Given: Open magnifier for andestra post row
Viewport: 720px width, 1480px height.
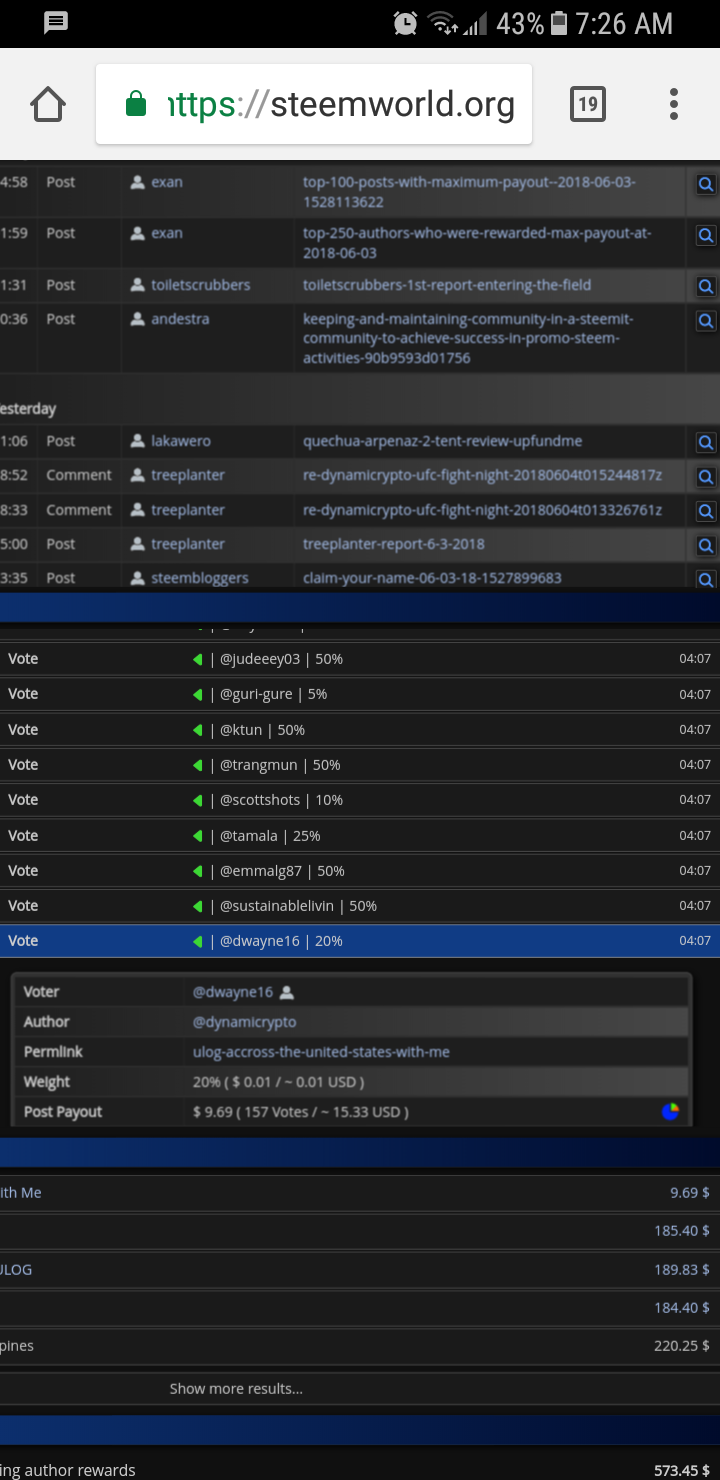Looking at the screenshot, I should [706, 321].
